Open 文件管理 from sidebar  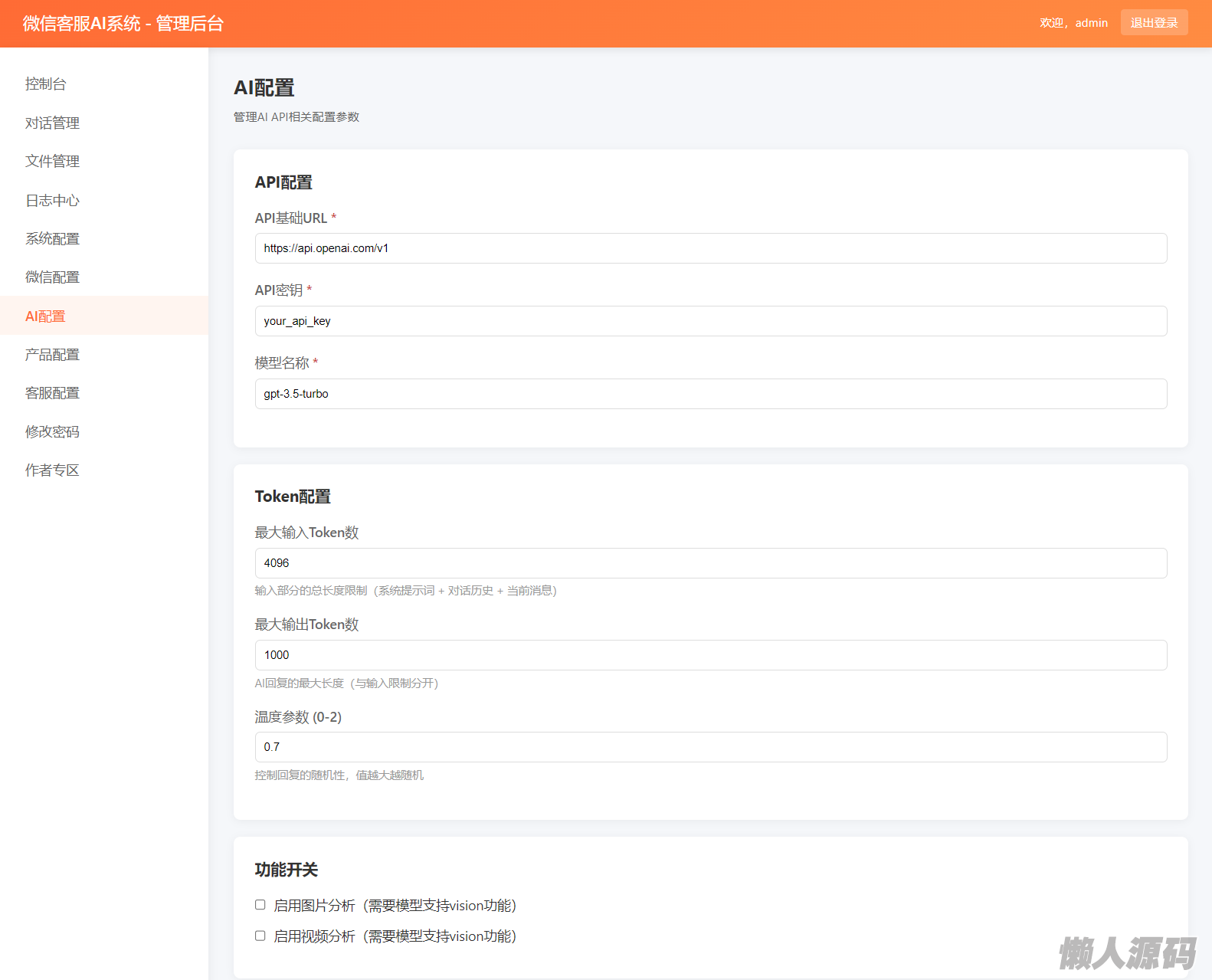tap(52, 161)
